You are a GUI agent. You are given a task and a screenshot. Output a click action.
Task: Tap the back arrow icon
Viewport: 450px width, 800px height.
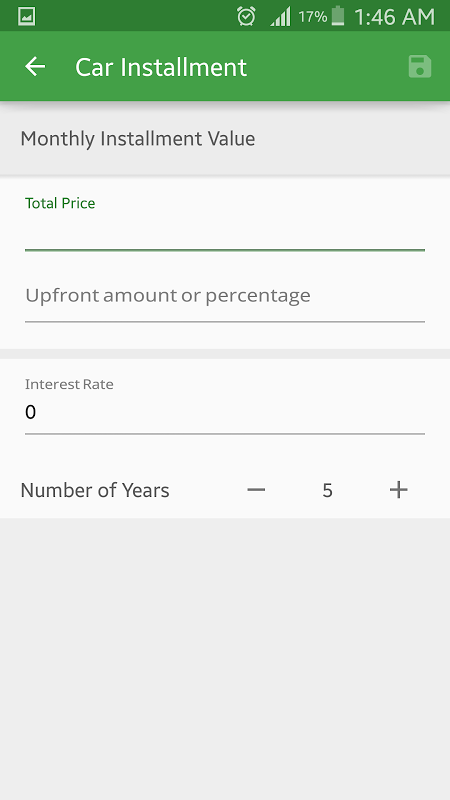pos(35,66)
